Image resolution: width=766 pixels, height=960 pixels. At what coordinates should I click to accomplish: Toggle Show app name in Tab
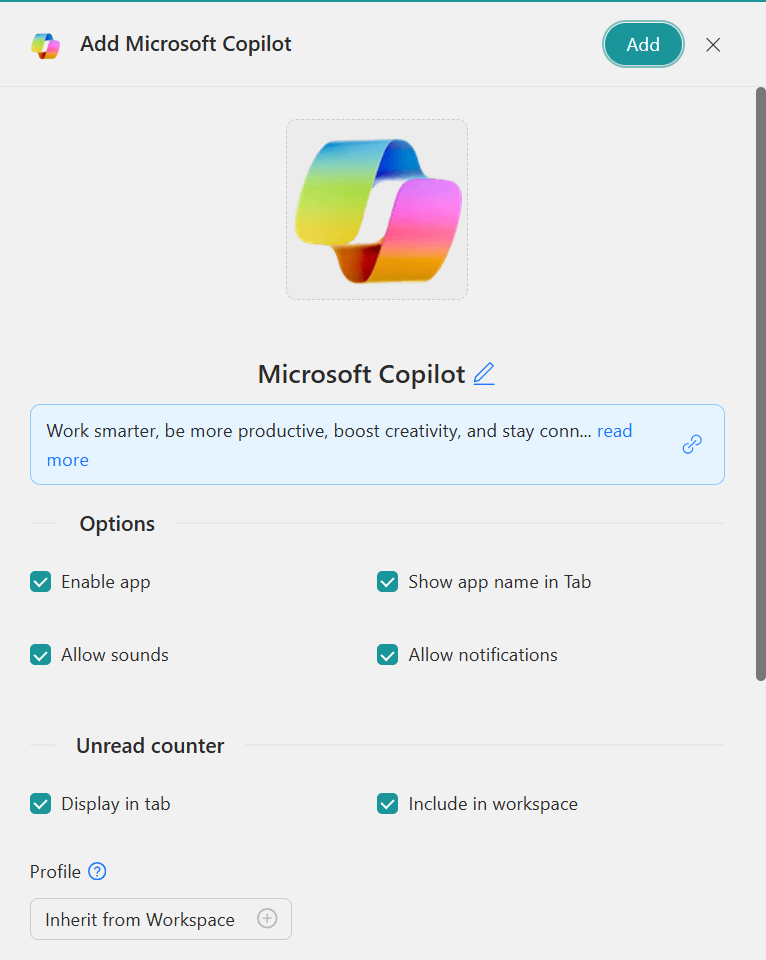click(x=388, y=582)
